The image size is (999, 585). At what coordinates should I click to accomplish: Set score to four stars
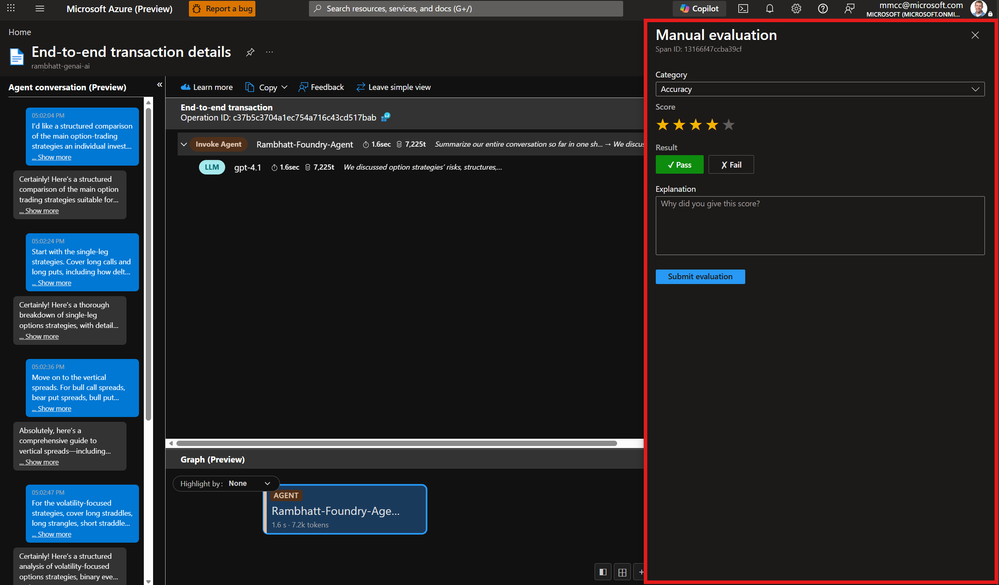click(712, 125)
